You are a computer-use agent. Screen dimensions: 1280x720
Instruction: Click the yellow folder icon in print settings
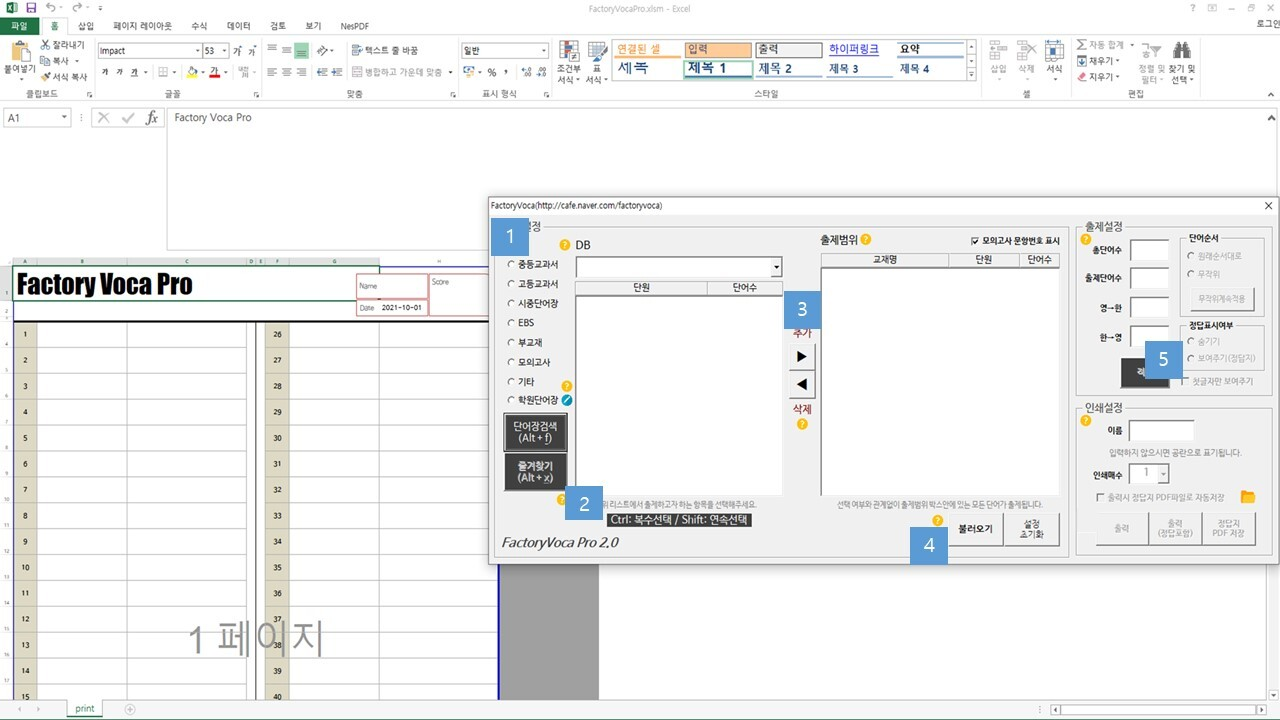point(1247,497)
